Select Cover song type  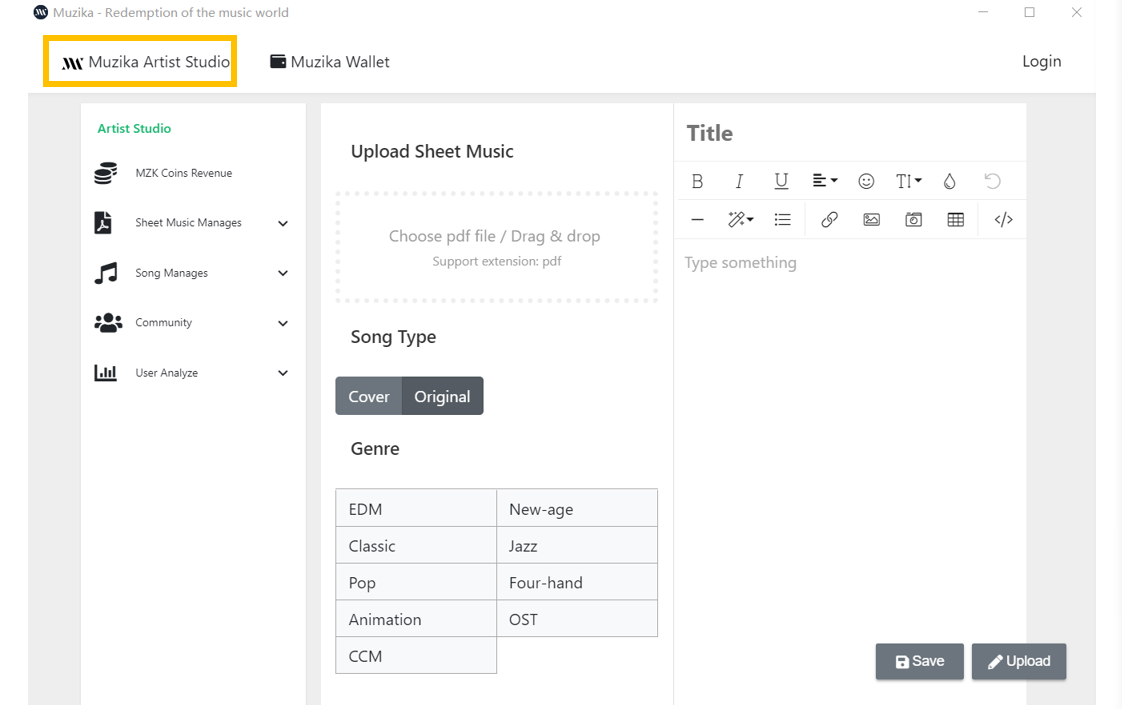(x=368, y=396)
